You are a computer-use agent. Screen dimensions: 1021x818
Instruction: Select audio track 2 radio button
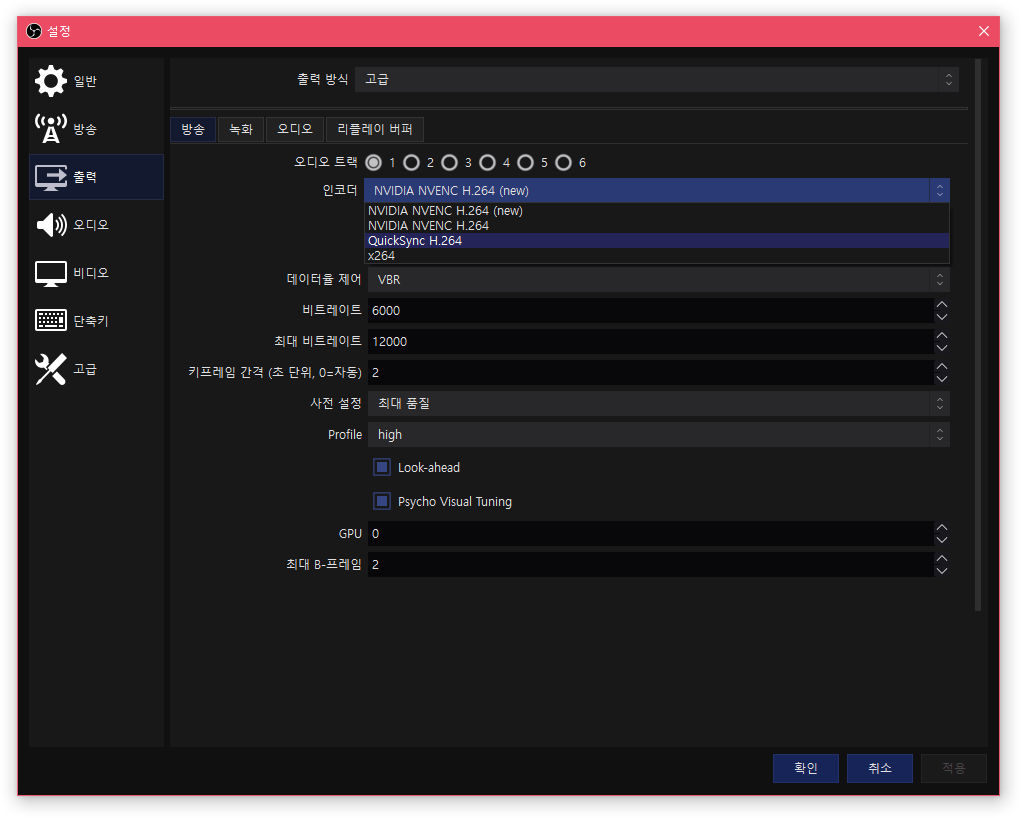tap(412, 162)
